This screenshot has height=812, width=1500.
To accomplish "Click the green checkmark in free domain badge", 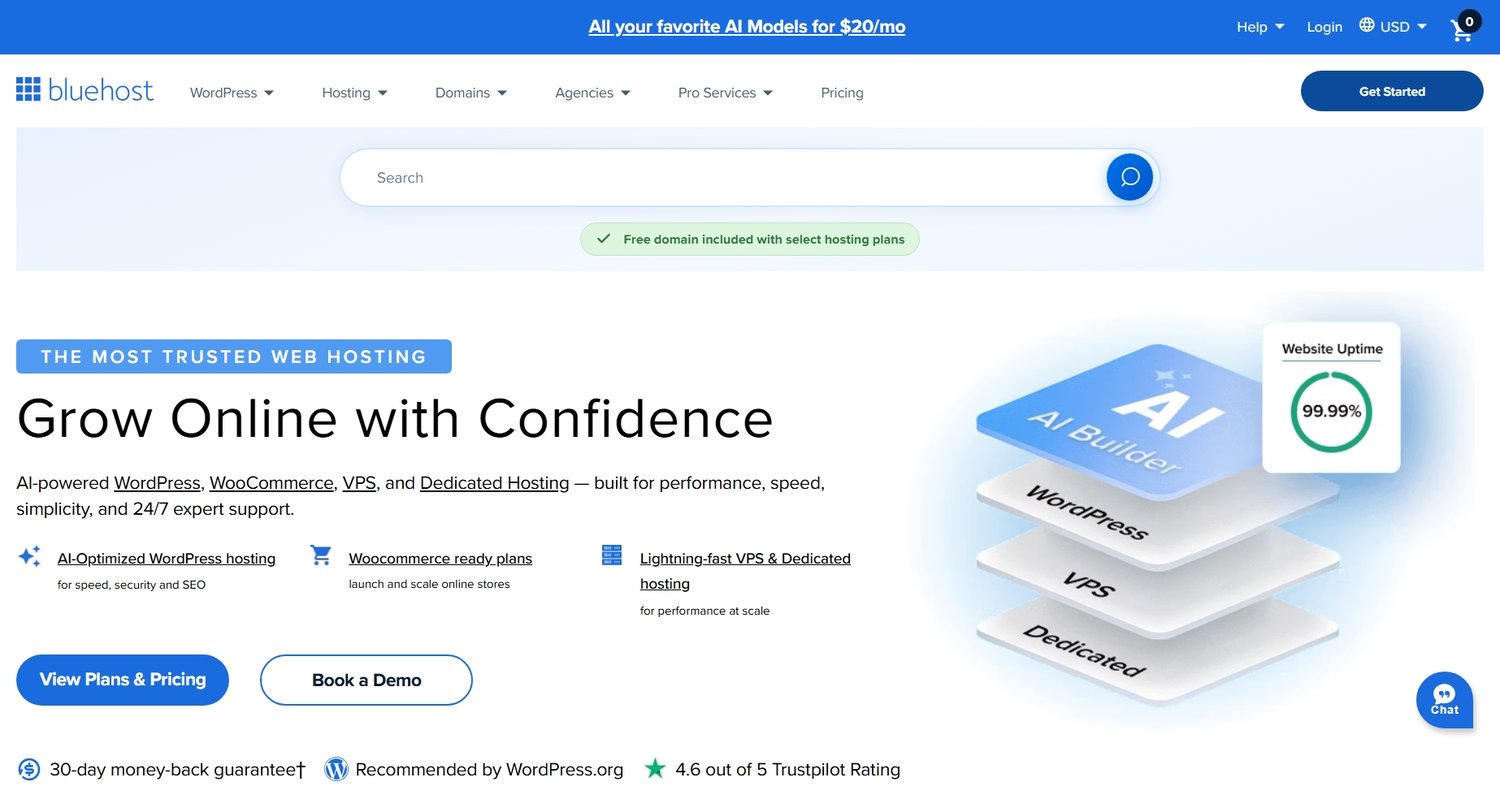I will tap(603, 239).
